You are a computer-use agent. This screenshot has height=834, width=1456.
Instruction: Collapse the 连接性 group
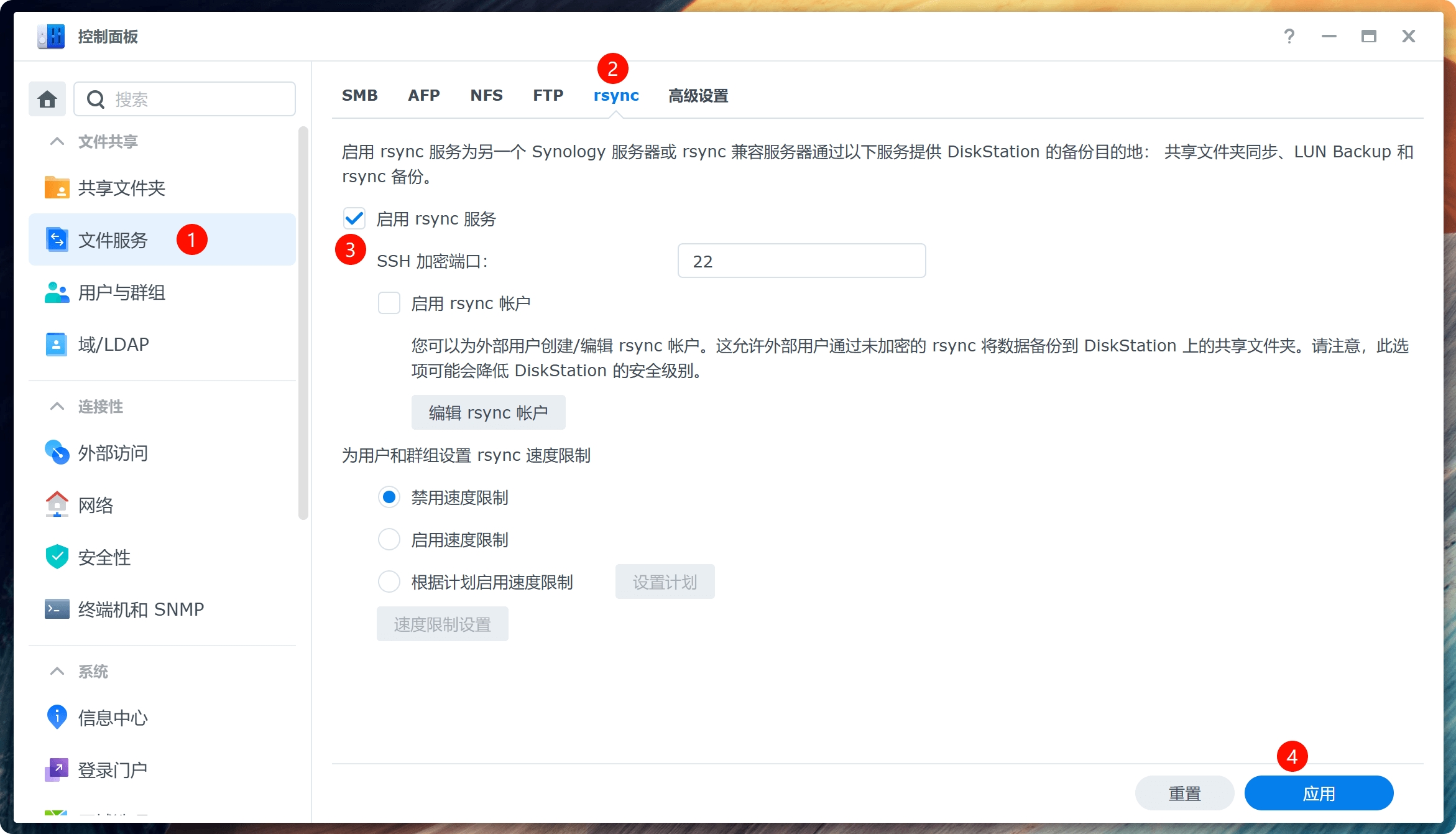57,406
